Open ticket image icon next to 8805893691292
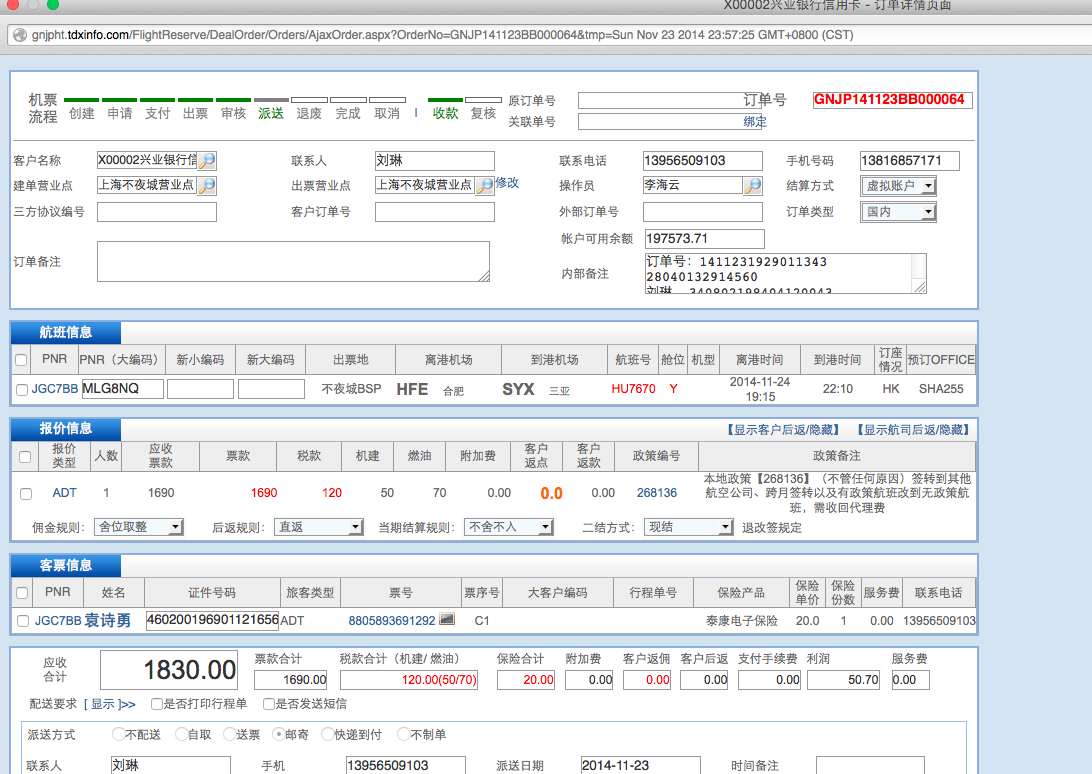The image size is (1092, 774). 447,619
